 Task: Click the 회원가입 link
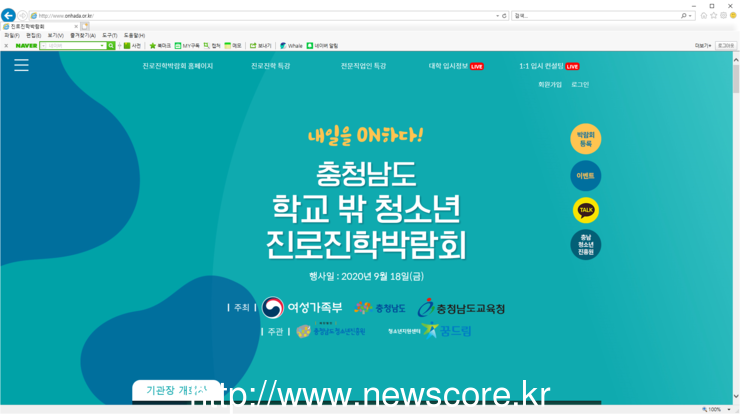[x=550, y=85]
